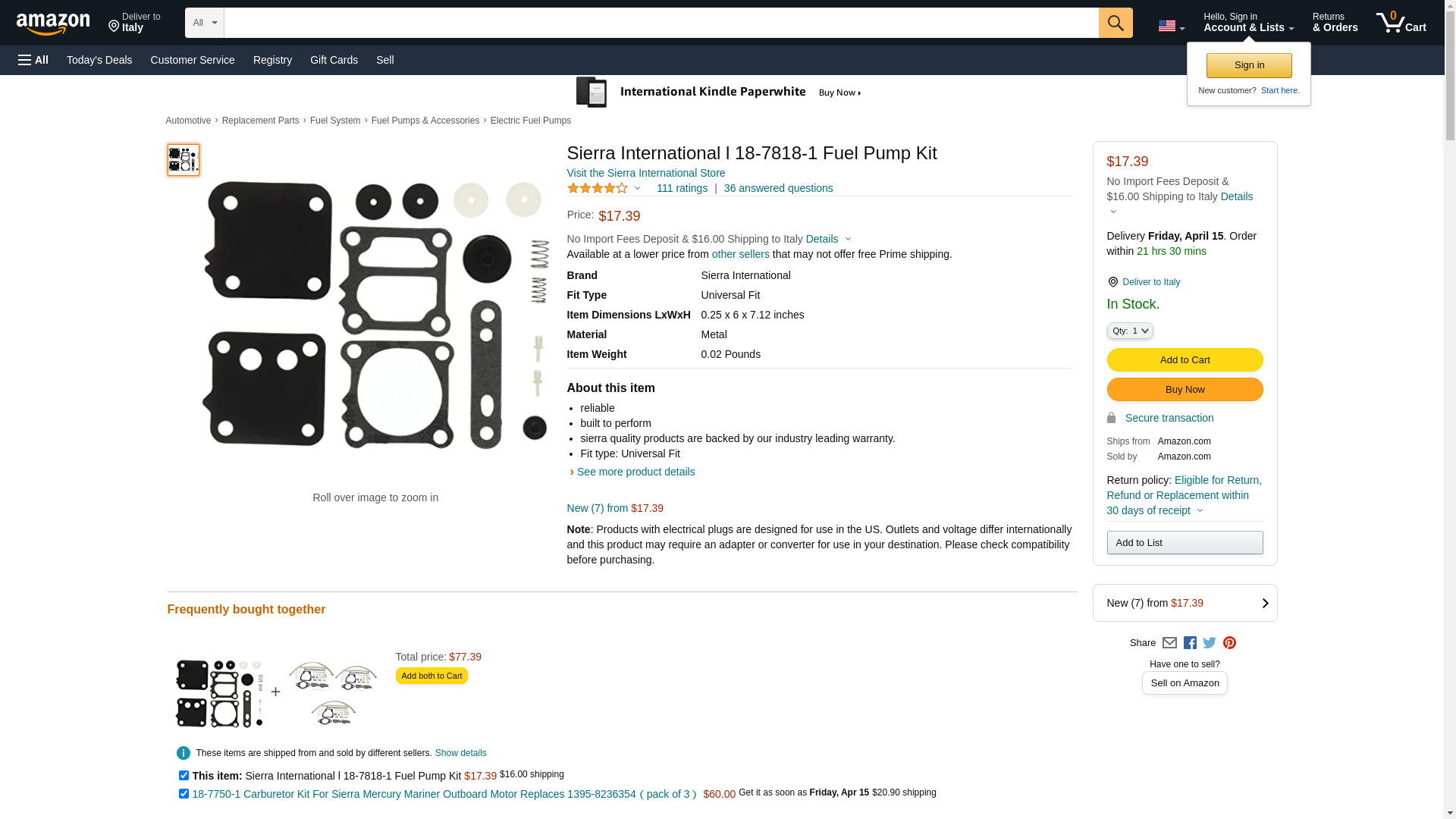This screenshot has height=819, width=1456.
Task: Share product on Facebook
Action: click(x=1190, y=643)
